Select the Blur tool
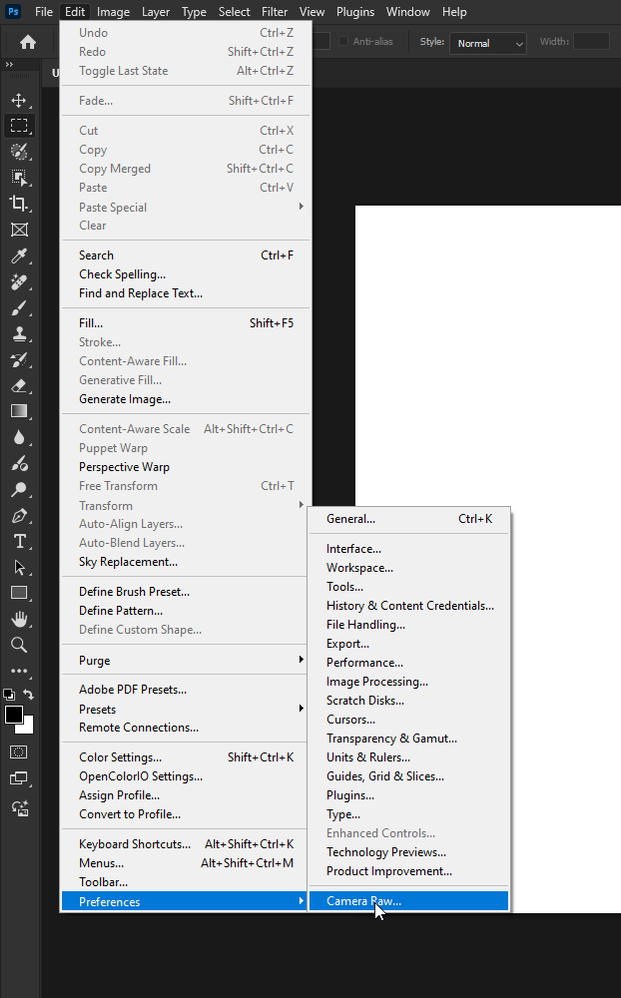The image size is (621, 998). tap(19, 437)
